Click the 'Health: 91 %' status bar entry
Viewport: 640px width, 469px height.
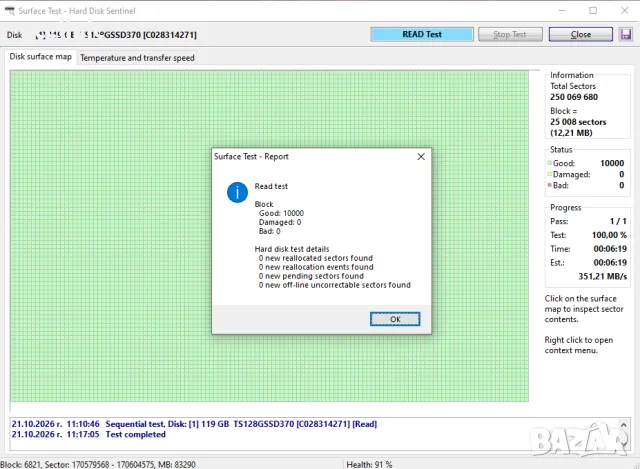pos(369,465)
